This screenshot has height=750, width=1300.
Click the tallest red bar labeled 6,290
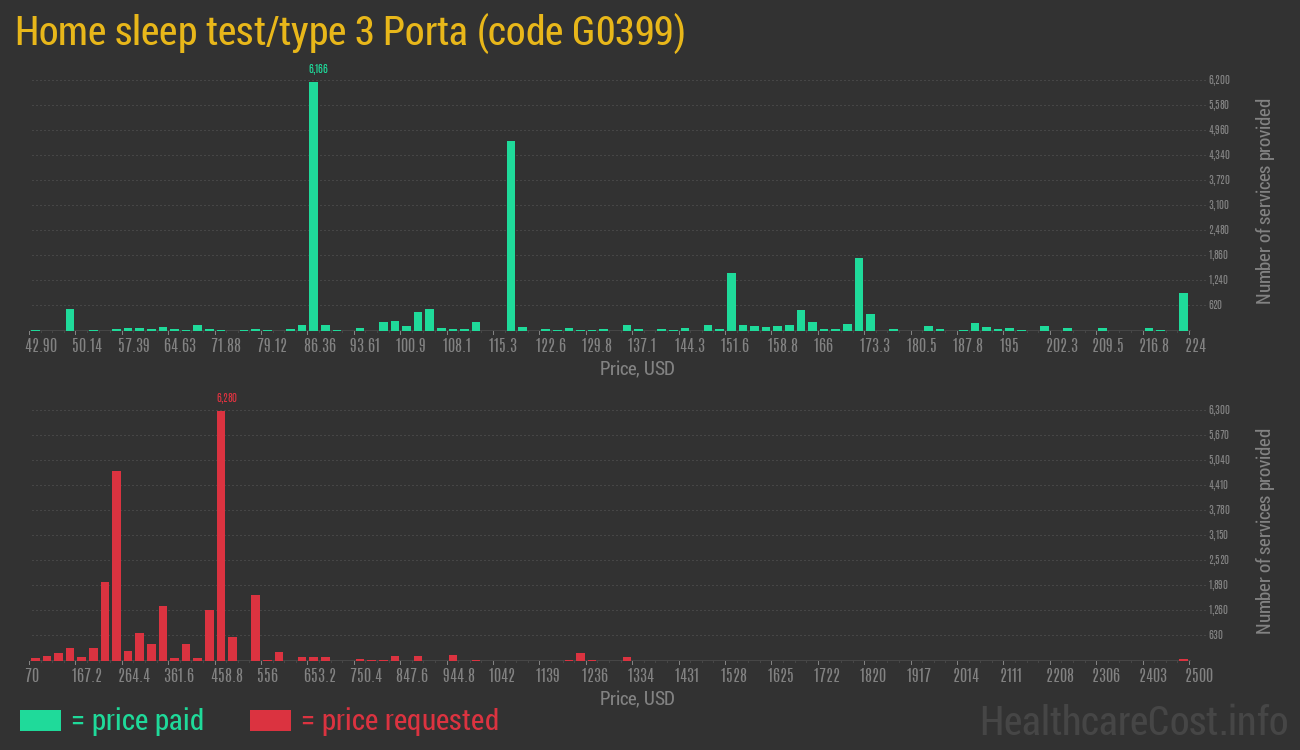(221, 530)
